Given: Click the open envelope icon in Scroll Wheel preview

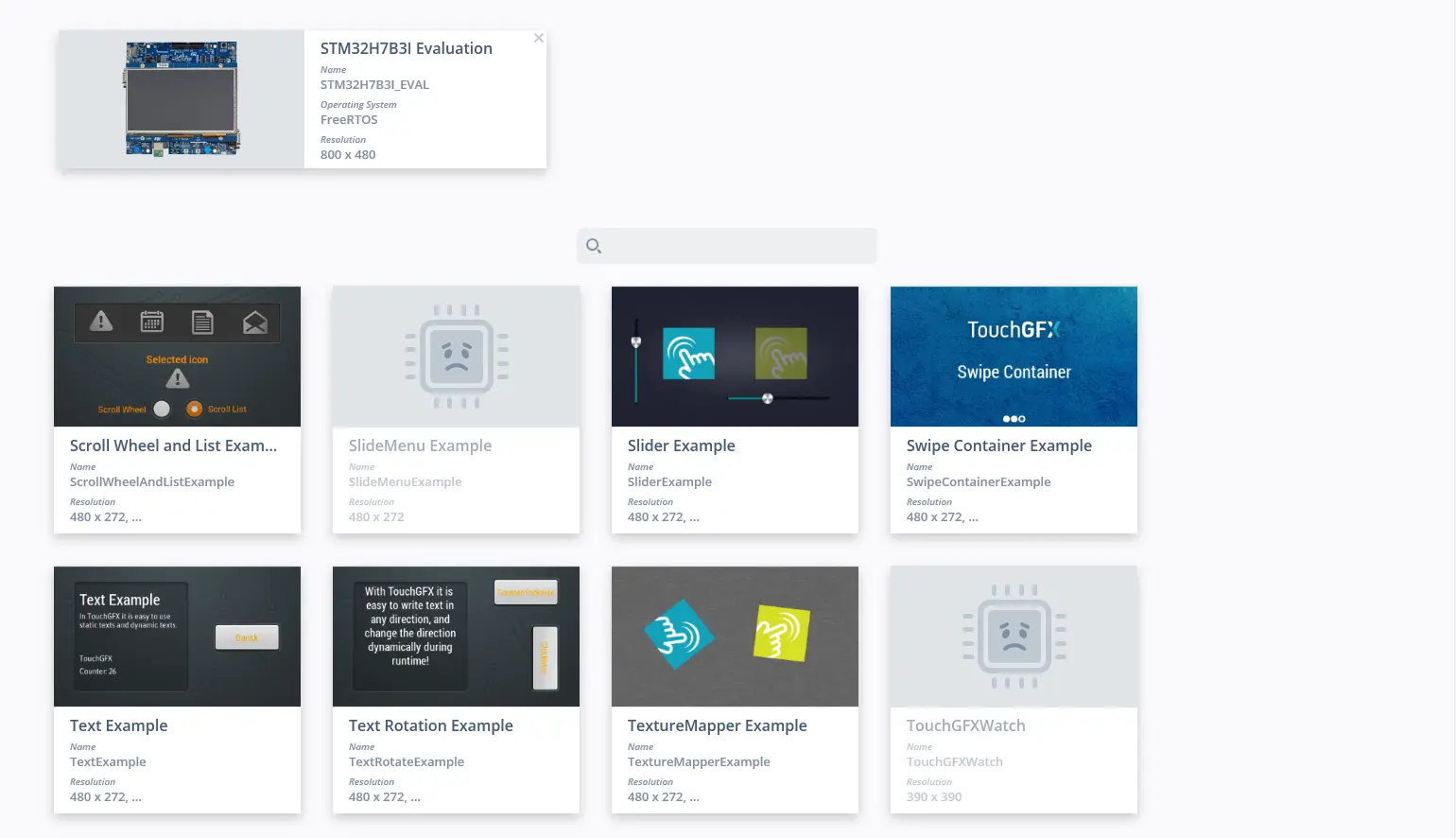Looking at the screenshot, I should [x=255, y=323].
